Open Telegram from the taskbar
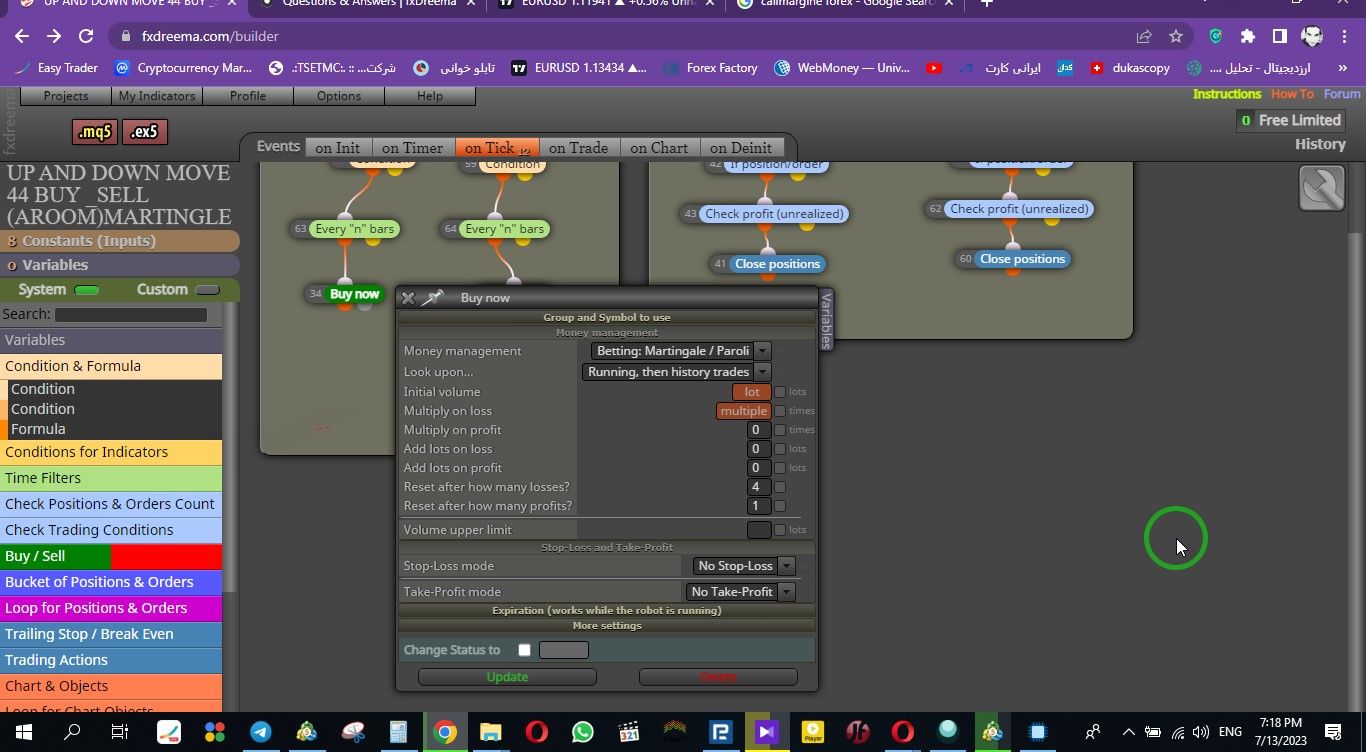Image resolution: width=1366 pixels, height=752 pixels. pos(261,732)
